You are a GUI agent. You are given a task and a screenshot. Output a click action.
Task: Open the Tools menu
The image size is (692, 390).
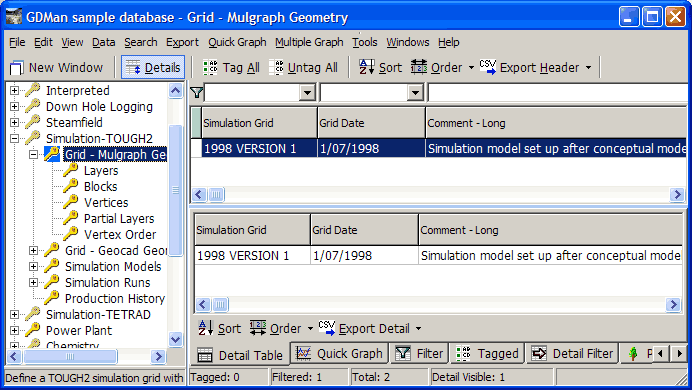(x=365, y=42)
